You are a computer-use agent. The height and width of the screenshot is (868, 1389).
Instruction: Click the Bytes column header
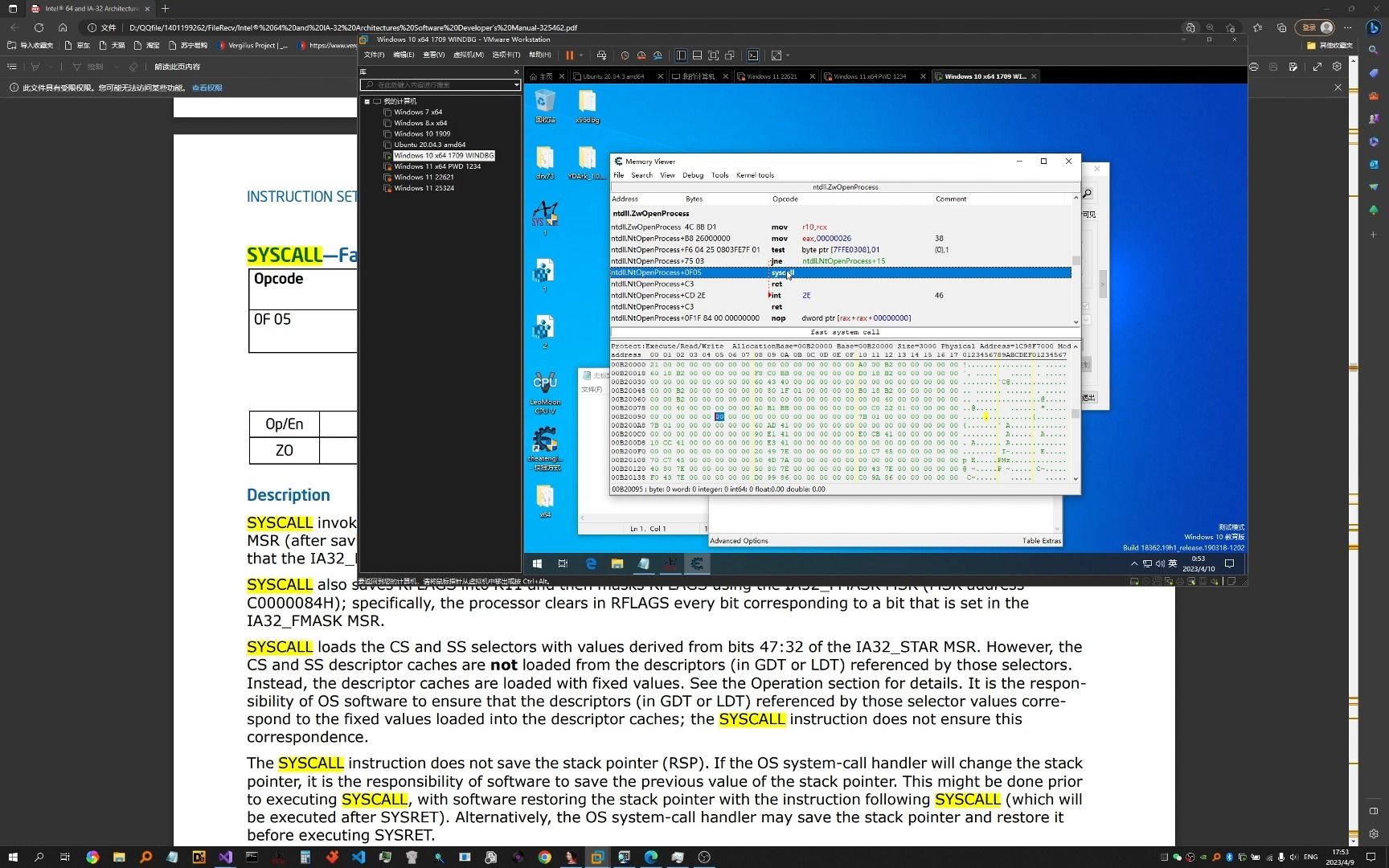(694, 199)
